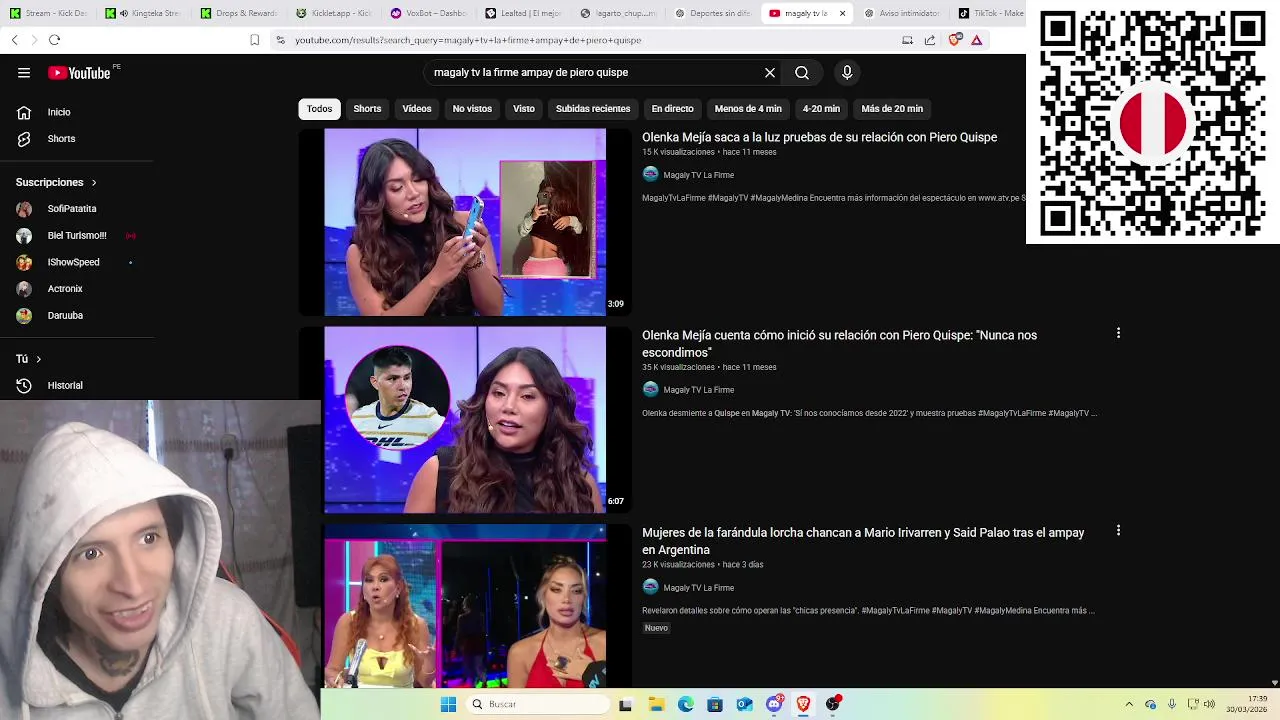Clear the search query with the X
Screen dimensions: 1280x720
coord(770,72)
